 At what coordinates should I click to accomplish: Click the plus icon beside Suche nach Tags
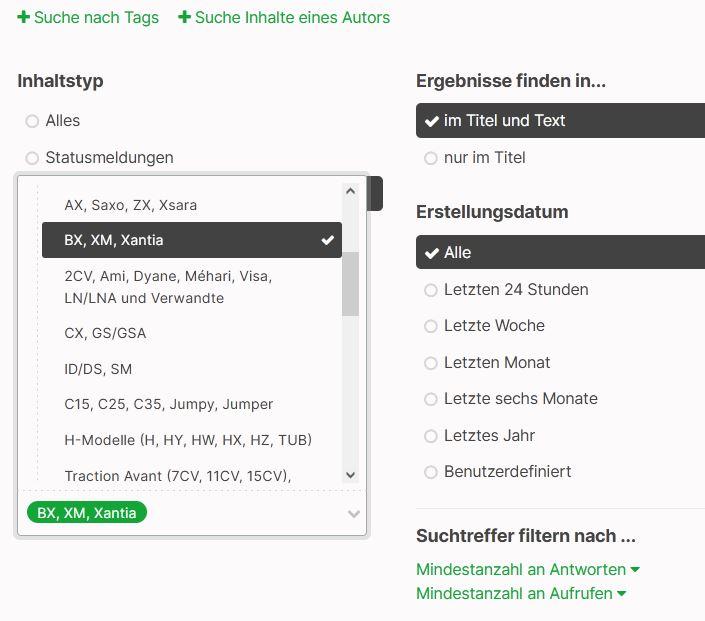[23, 17]
